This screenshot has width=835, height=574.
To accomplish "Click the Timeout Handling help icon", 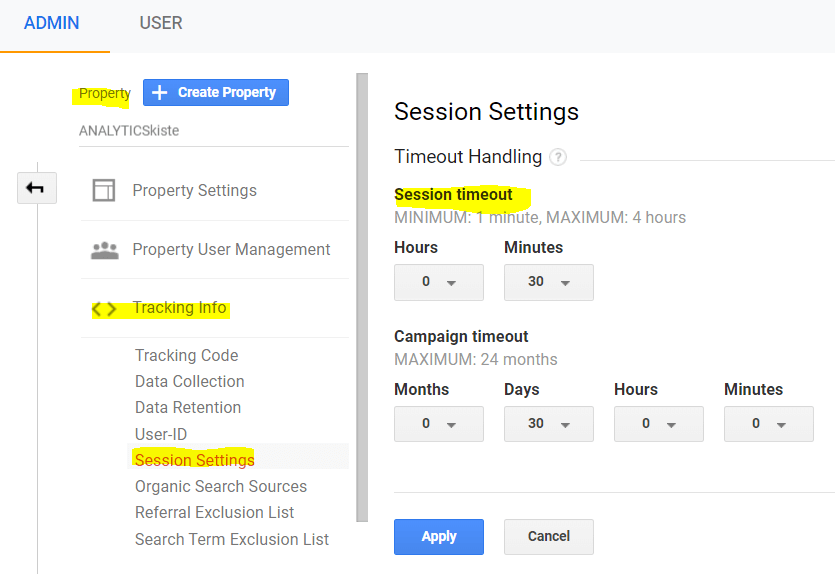I will click(558, 157).
